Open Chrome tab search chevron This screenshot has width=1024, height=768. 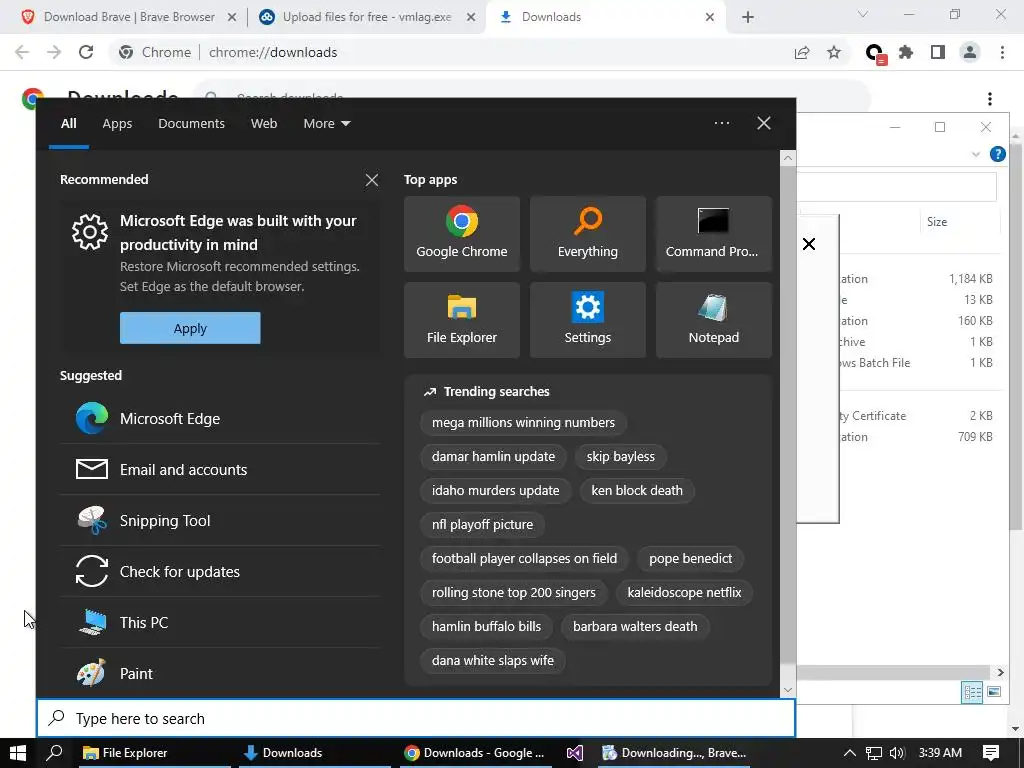pyautogui.click(x=863, y=14)
